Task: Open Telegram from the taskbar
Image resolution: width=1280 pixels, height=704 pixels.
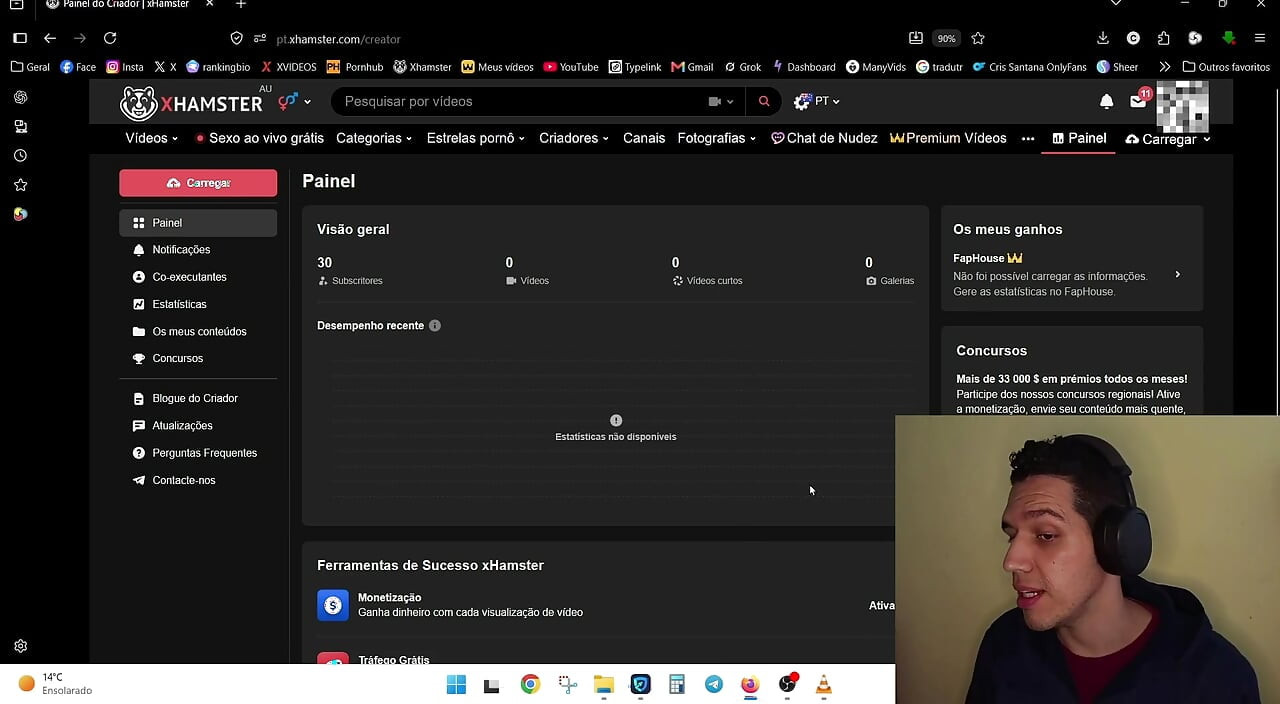Action: [713, 685]
